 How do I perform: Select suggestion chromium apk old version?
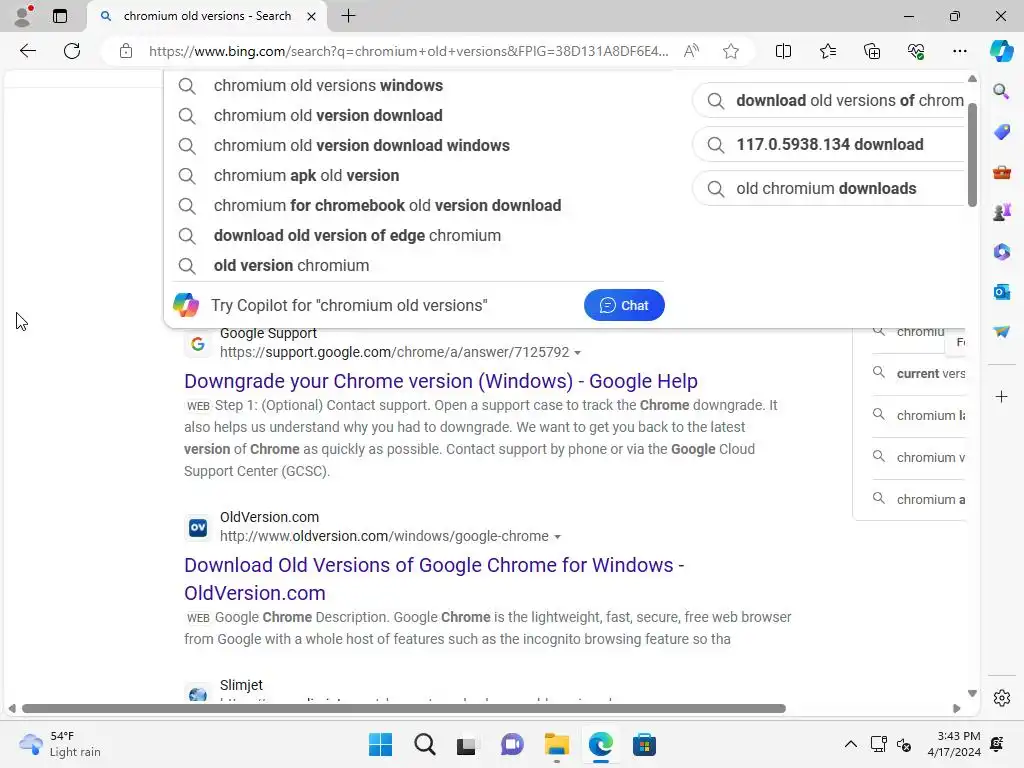(x=418, y=176)
